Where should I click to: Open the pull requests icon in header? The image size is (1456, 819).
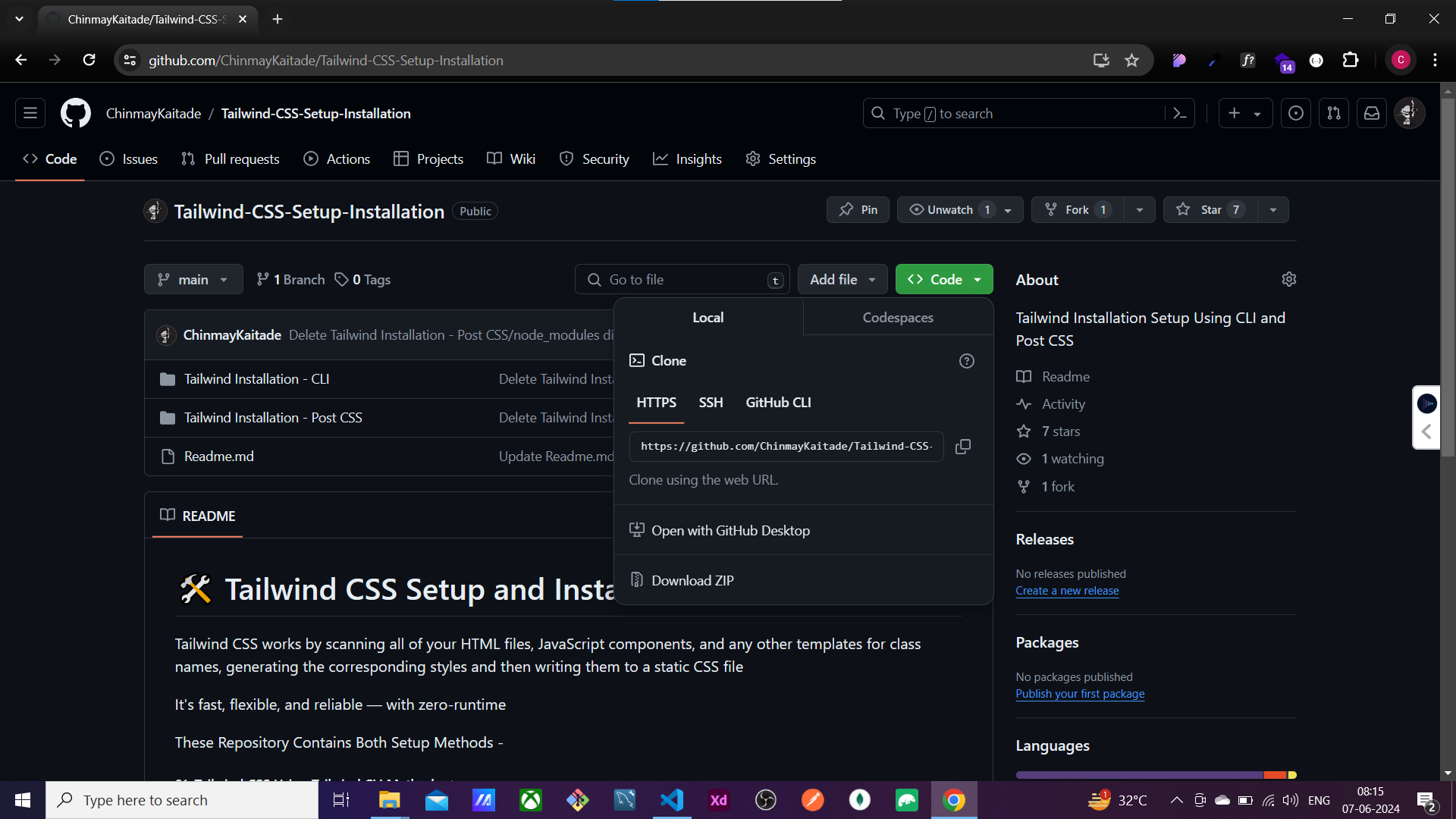click(x=1334, y=114)
